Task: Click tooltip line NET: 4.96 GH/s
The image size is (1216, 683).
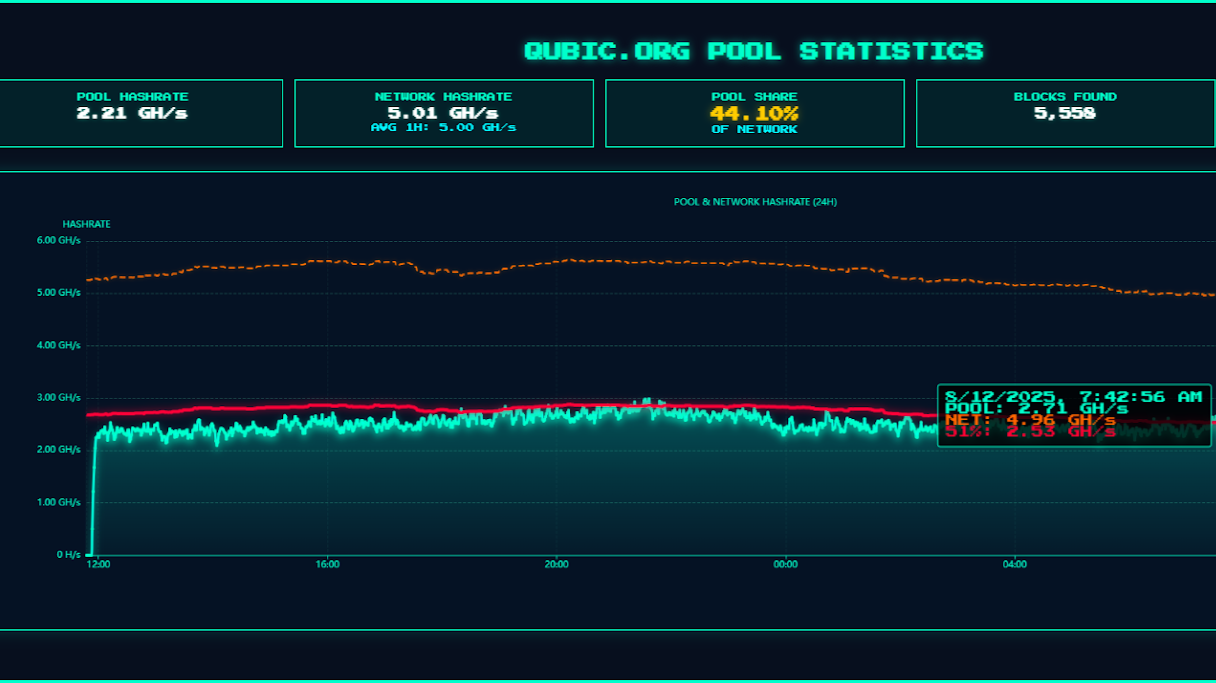Action: [x=1031, y=420]
